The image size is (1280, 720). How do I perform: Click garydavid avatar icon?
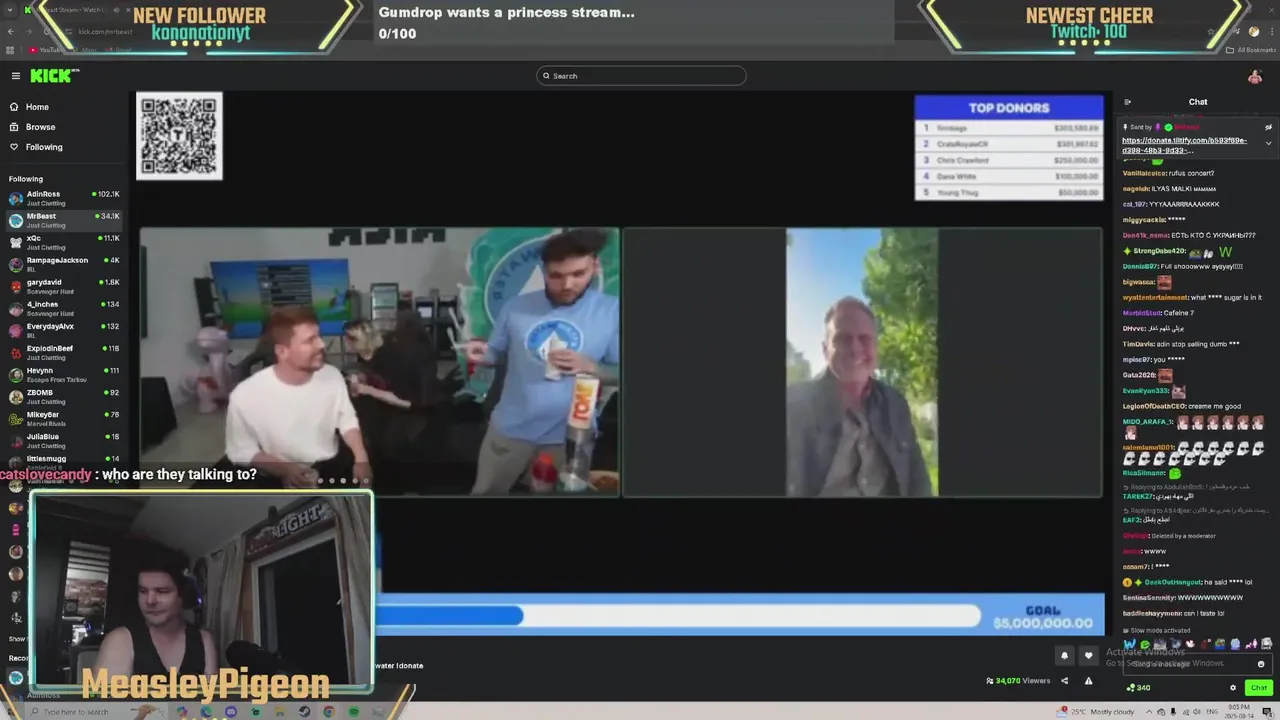[x=16, y=286]
